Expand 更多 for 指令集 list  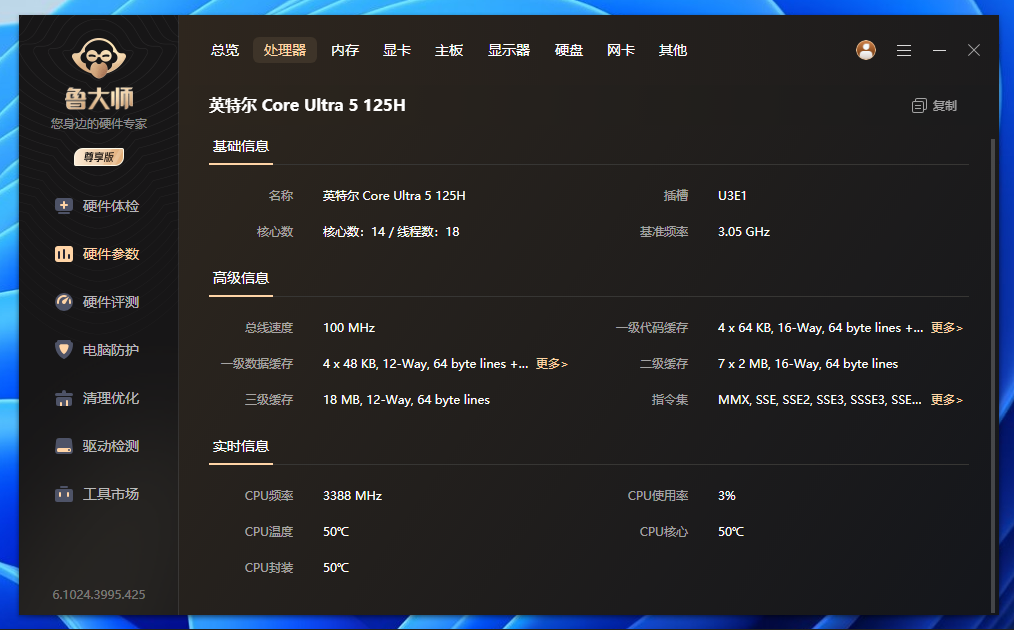tap(947, 400)
